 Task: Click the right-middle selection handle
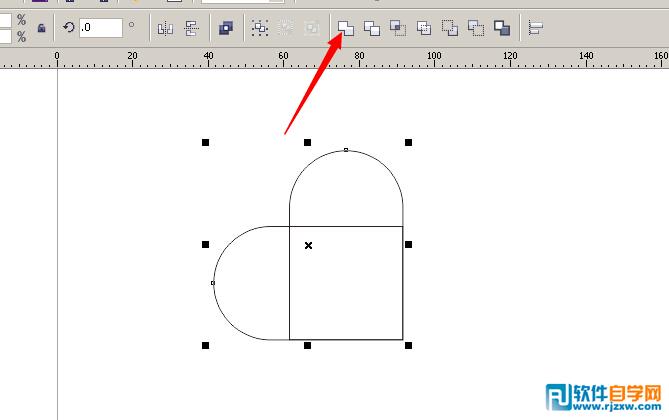point(408,245)
